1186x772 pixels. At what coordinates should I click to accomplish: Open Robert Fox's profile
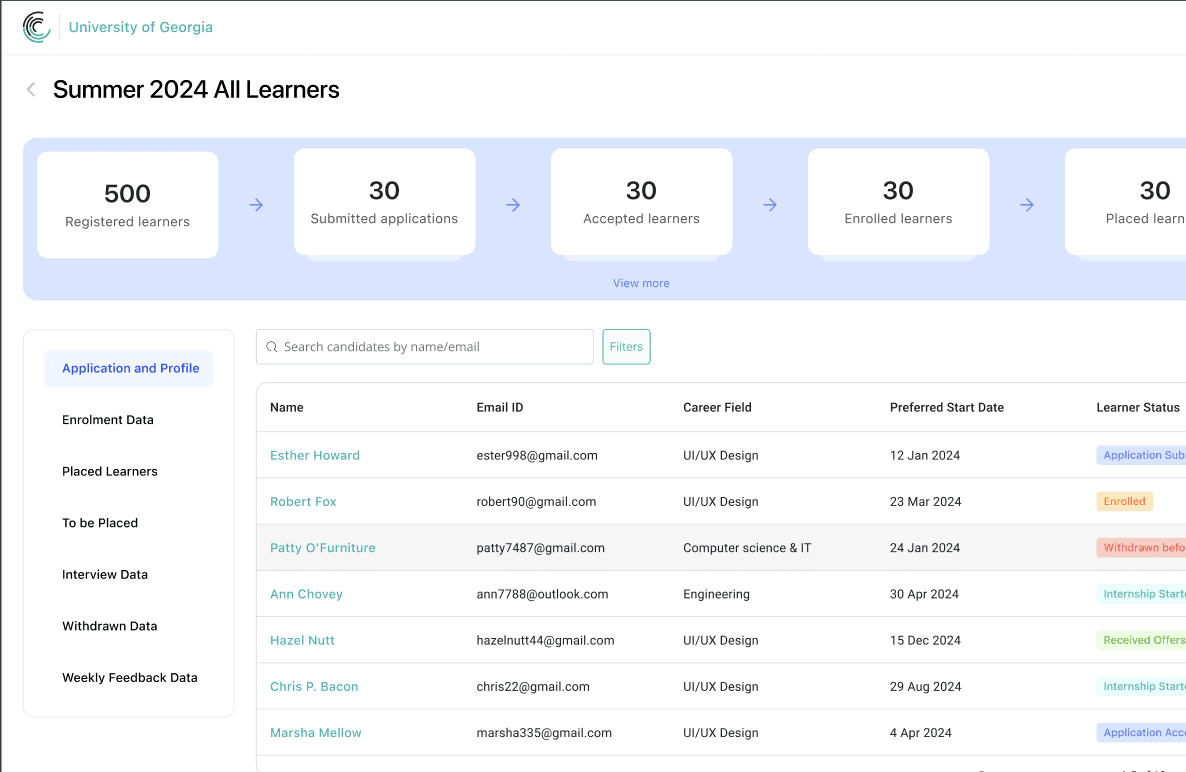303,501
